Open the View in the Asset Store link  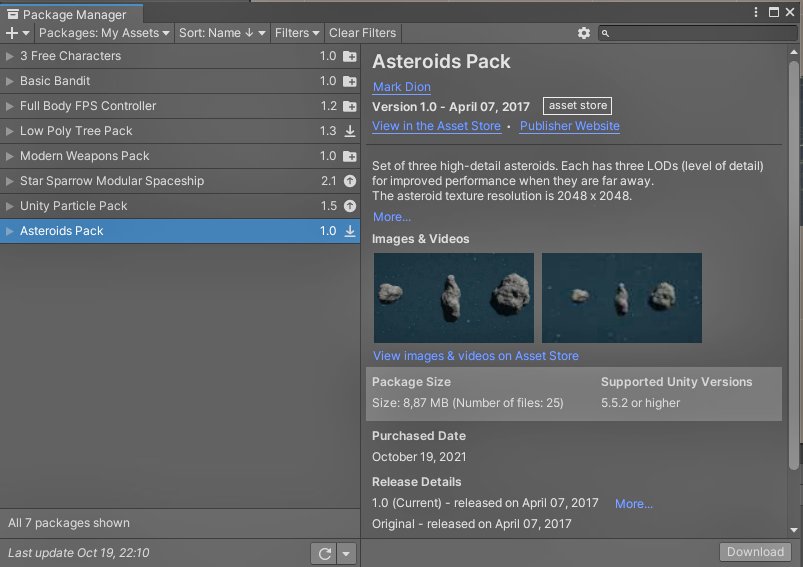tap(436, 126)
